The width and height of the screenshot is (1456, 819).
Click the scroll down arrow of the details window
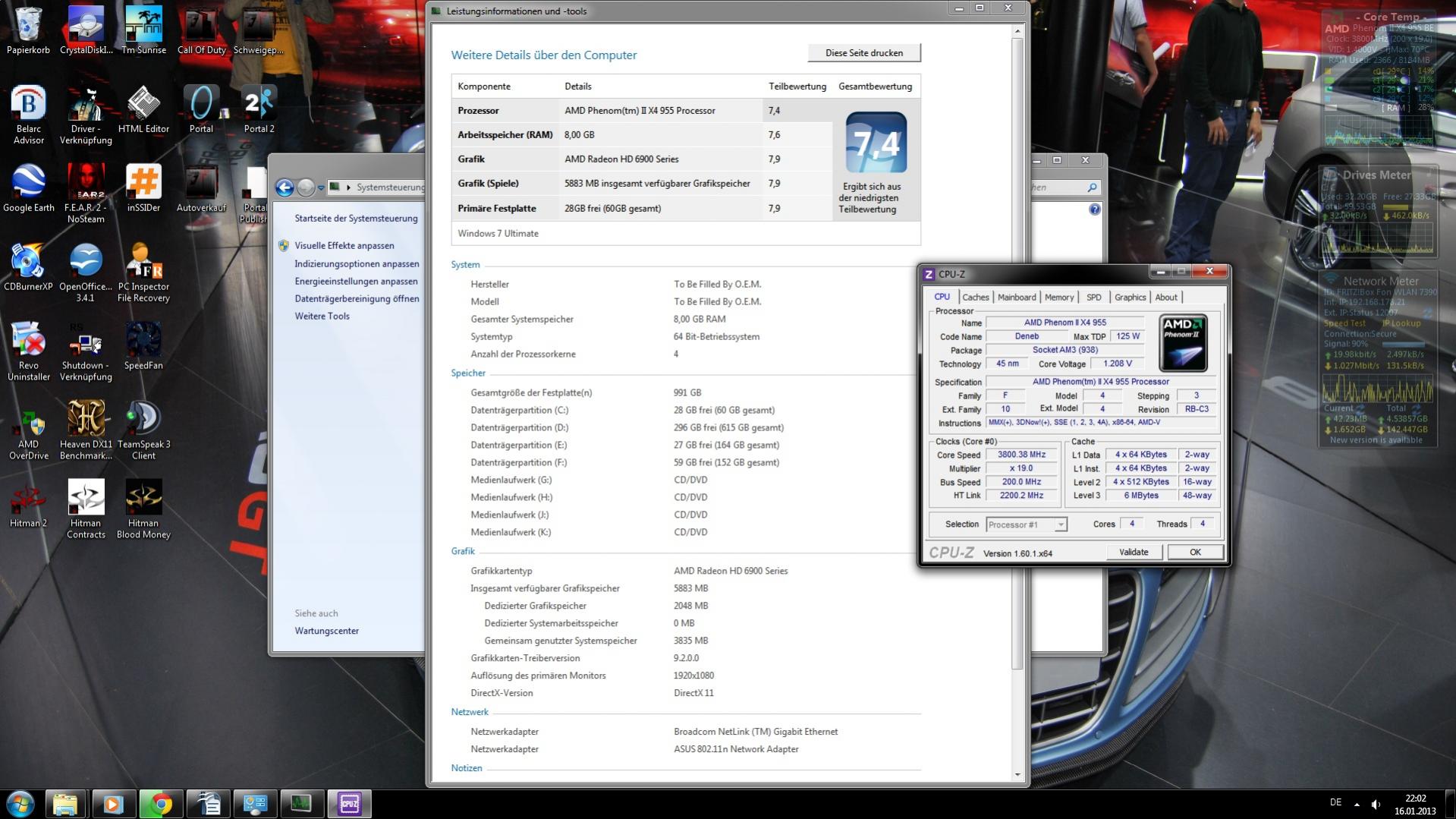coord(1017,775)
